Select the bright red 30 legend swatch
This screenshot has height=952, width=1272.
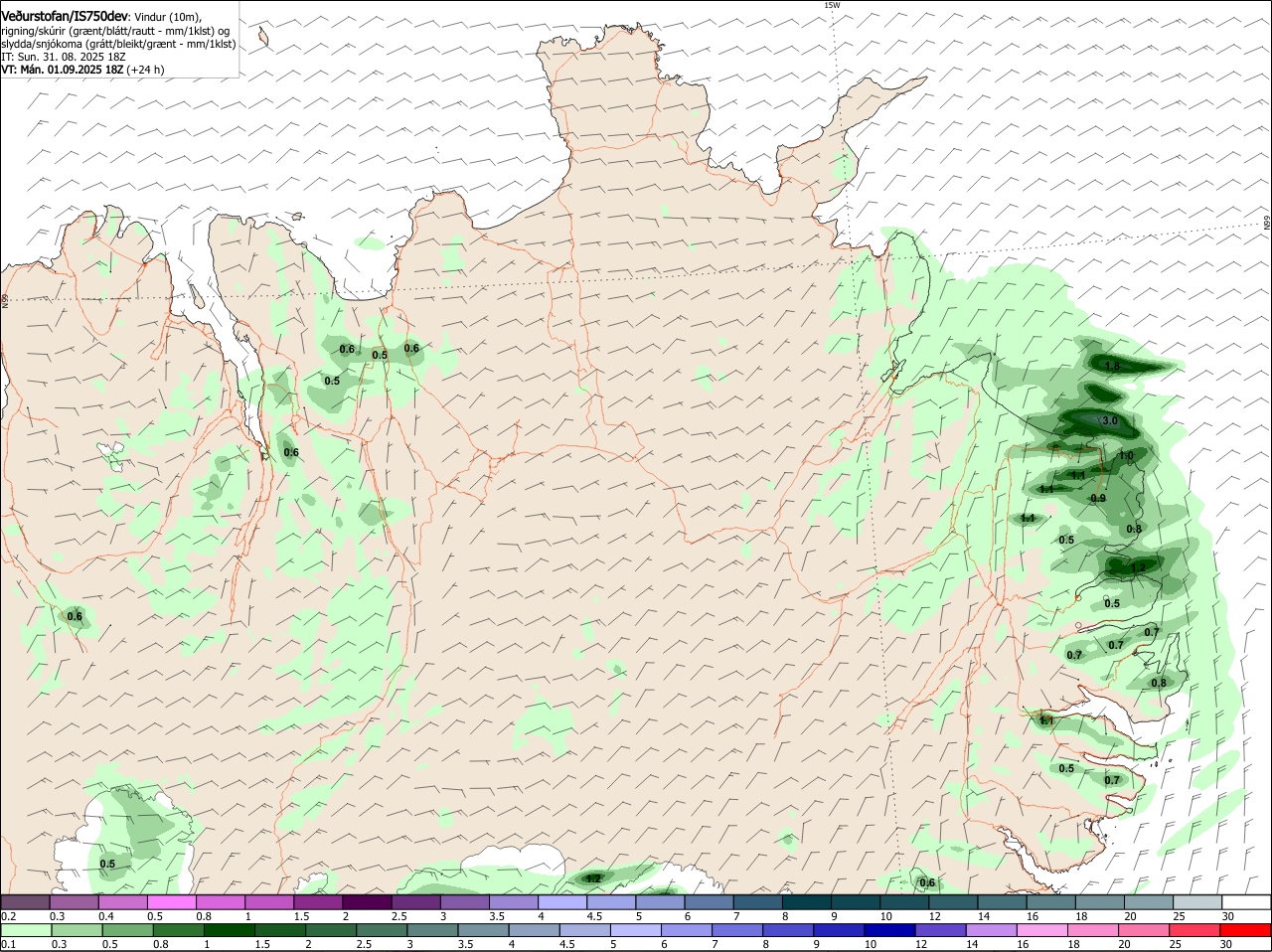coord(1246,931)
